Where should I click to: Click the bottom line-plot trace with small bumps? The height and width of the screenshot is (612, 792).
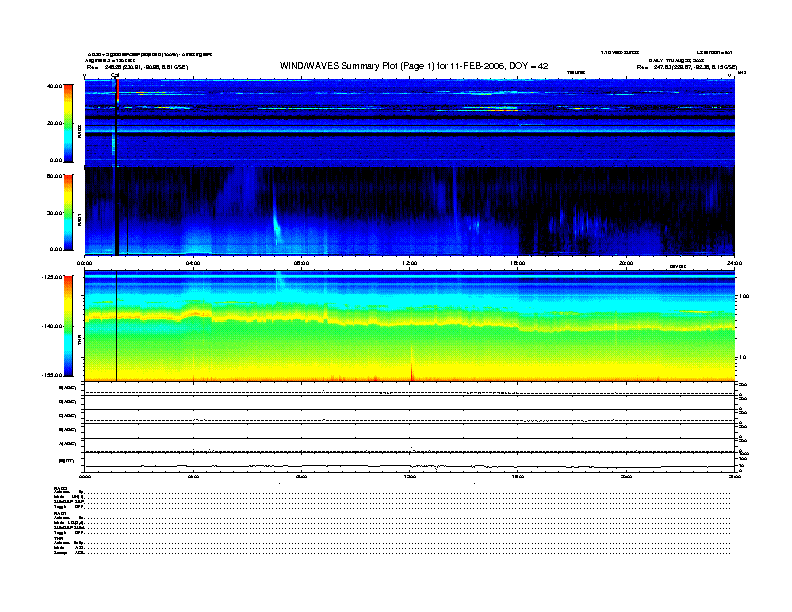click(x=409, y=466)
